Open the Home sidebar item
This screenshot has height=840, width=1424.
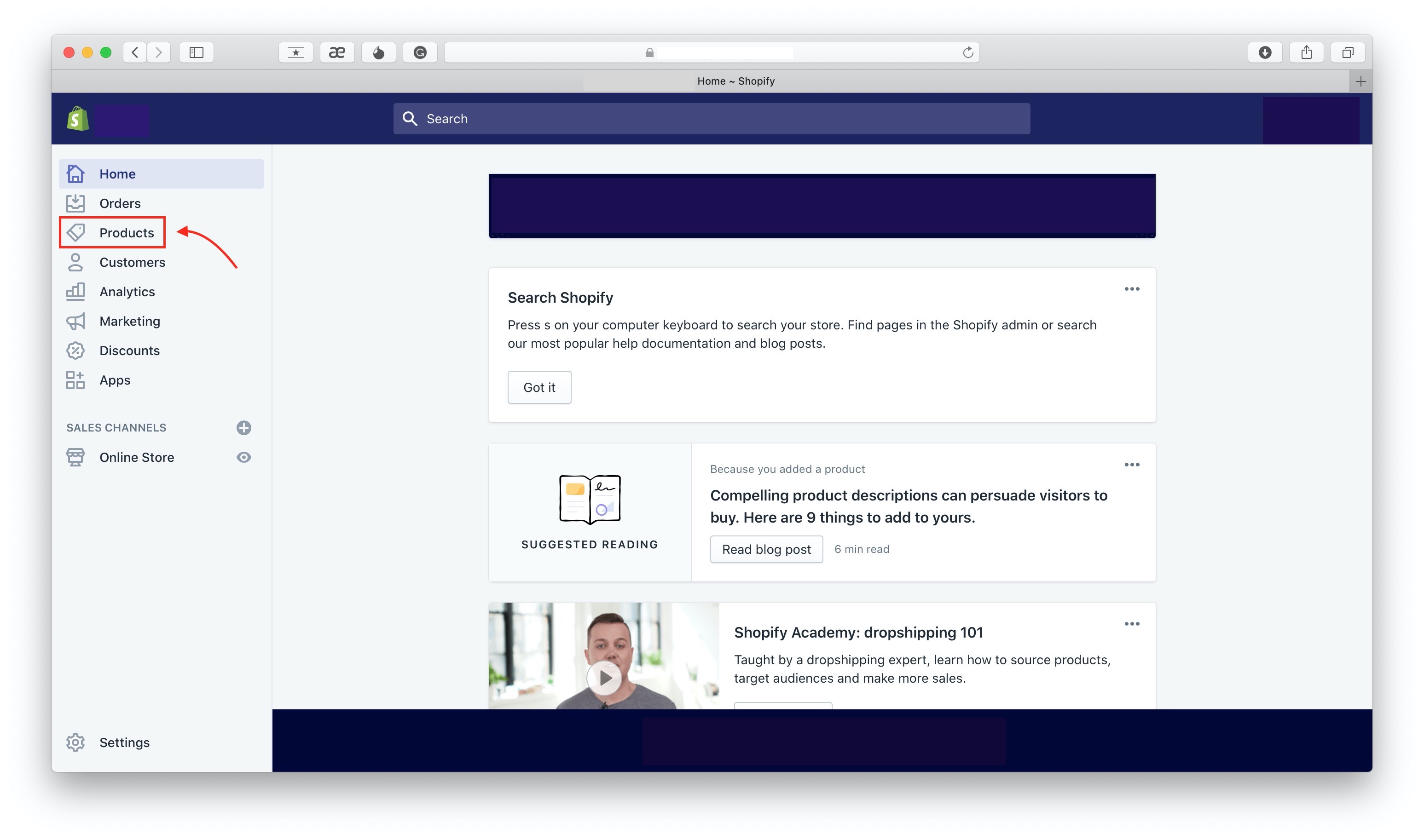coord(162,174)
